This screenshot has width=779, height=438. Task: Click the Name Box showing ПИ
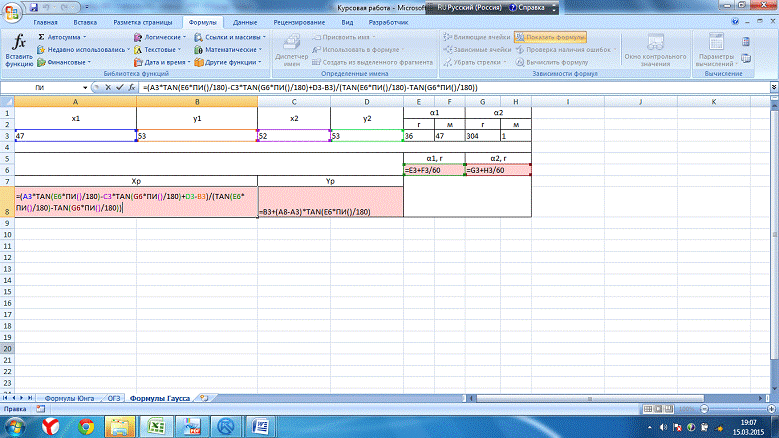point(45,88)
